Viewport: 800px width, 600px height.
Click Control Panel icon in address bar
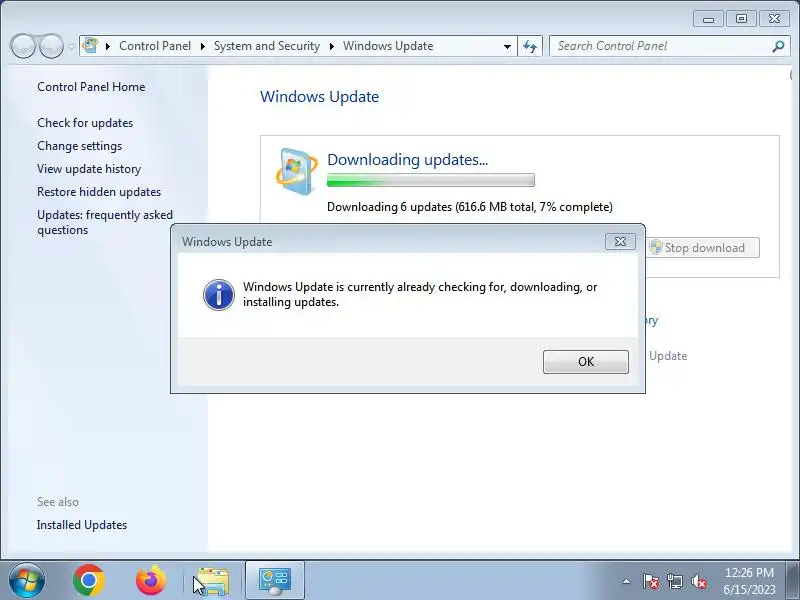point(91,45)
